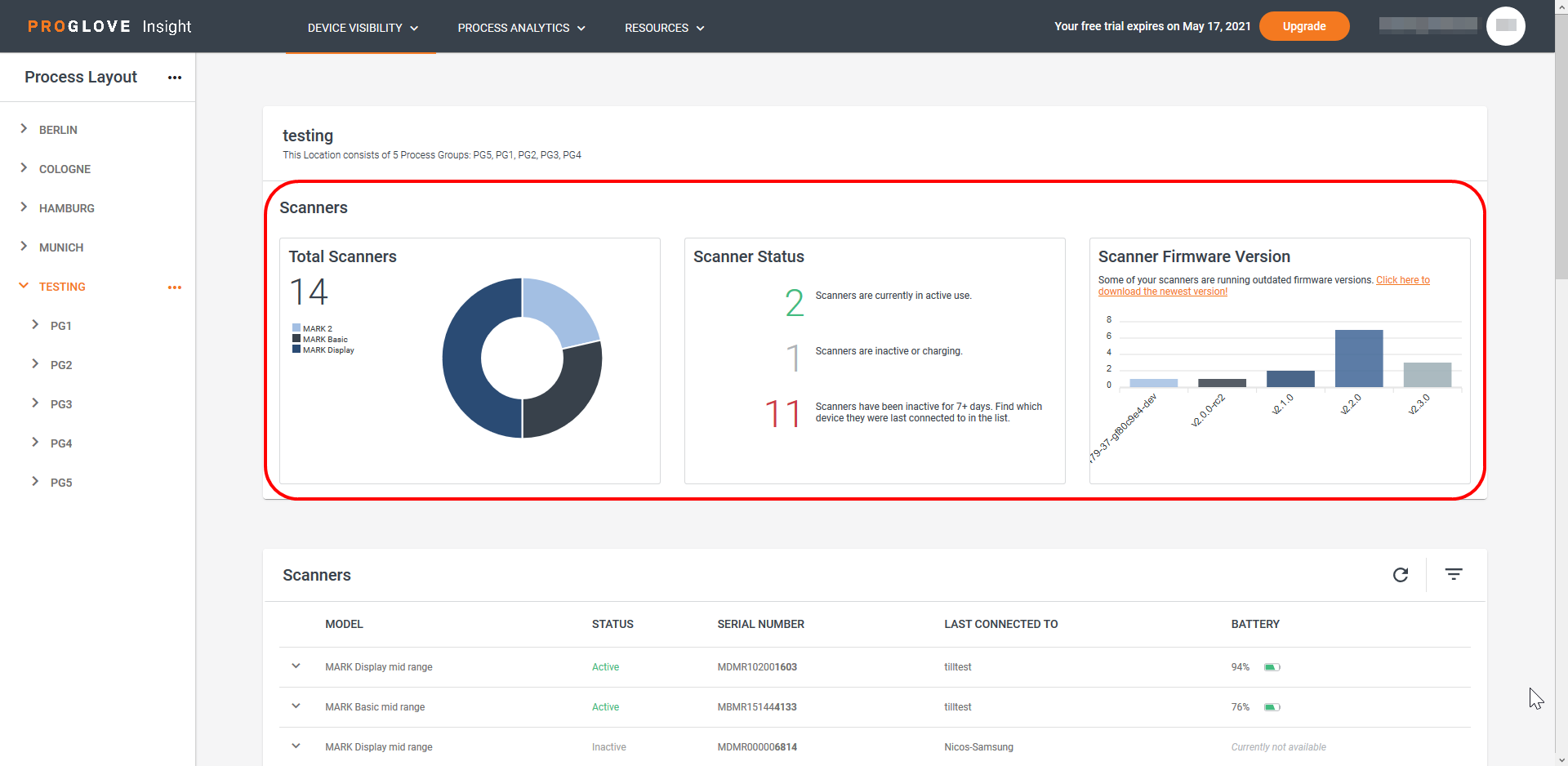1568x766 pixels.
Task: Click serial number MDMR102001603
Action: pos(757,667)
